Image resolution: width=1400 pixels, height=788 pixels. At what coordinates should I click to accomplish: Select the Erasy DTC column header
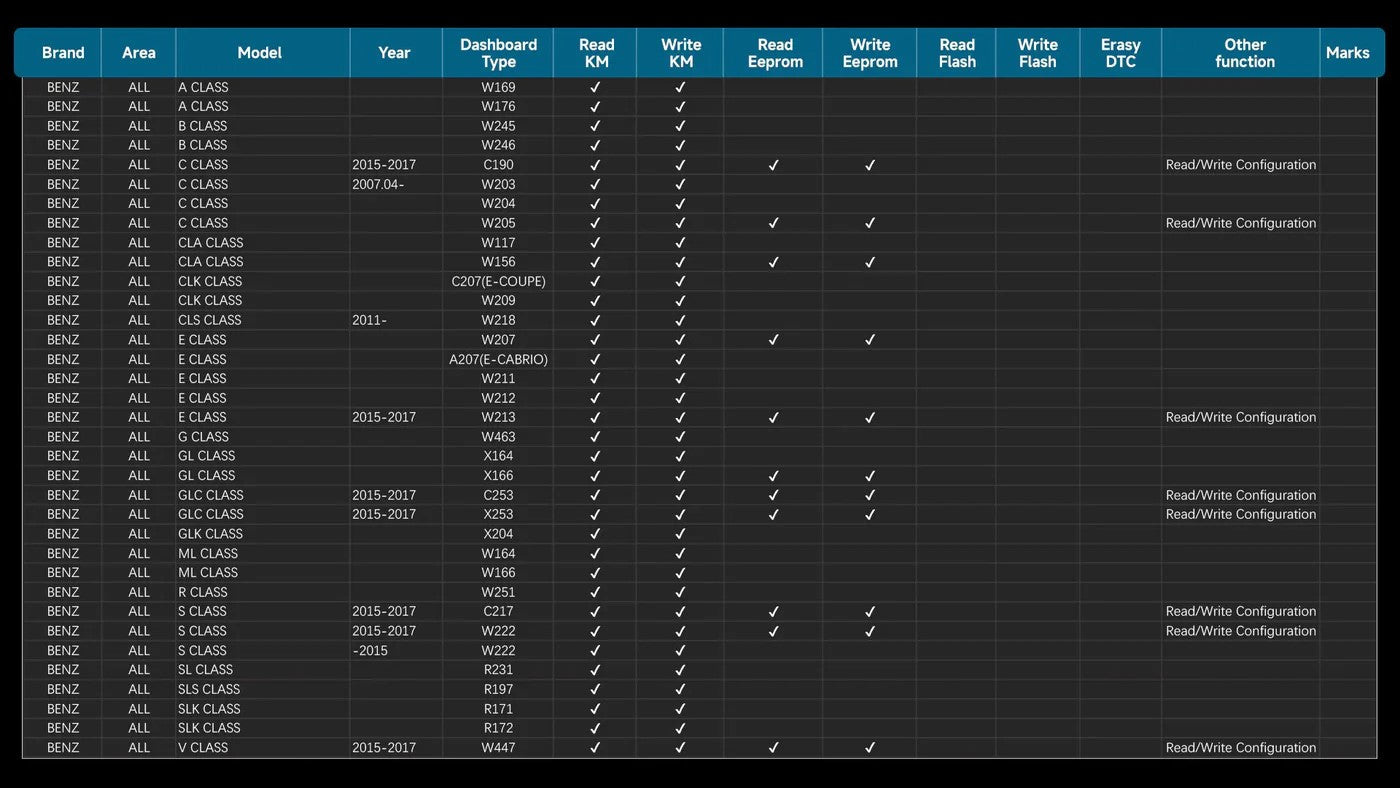(1120, 53)
